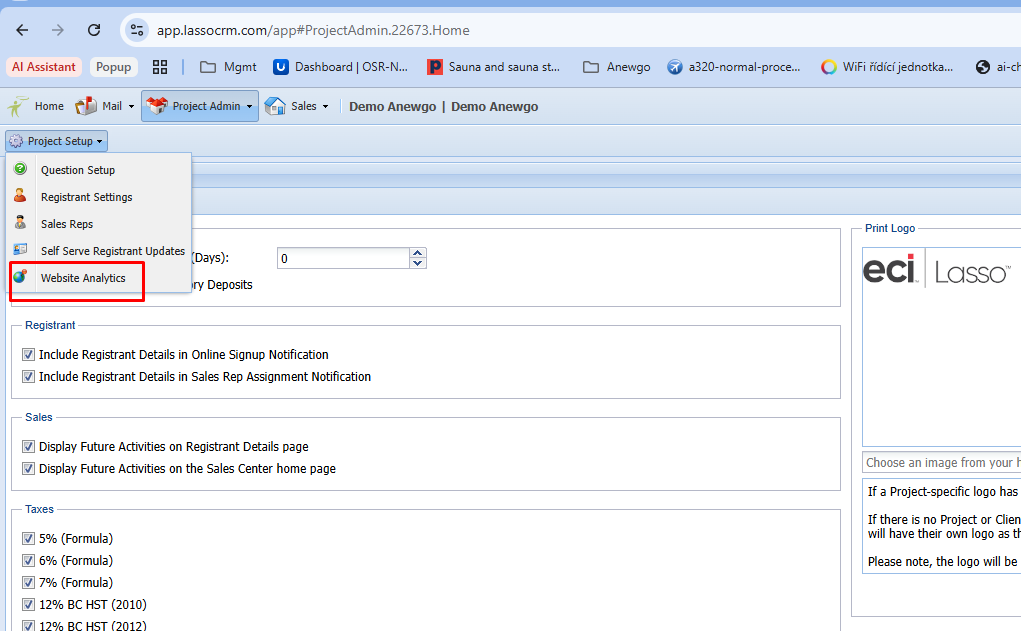Select Website Analytics from the menu

83,278
